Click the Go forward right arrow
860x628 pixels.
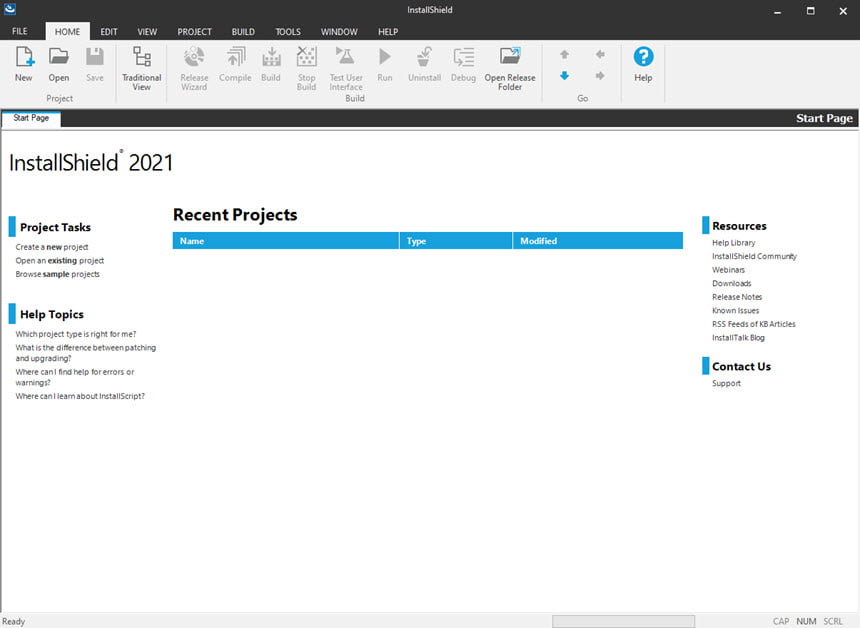[600, 76]
